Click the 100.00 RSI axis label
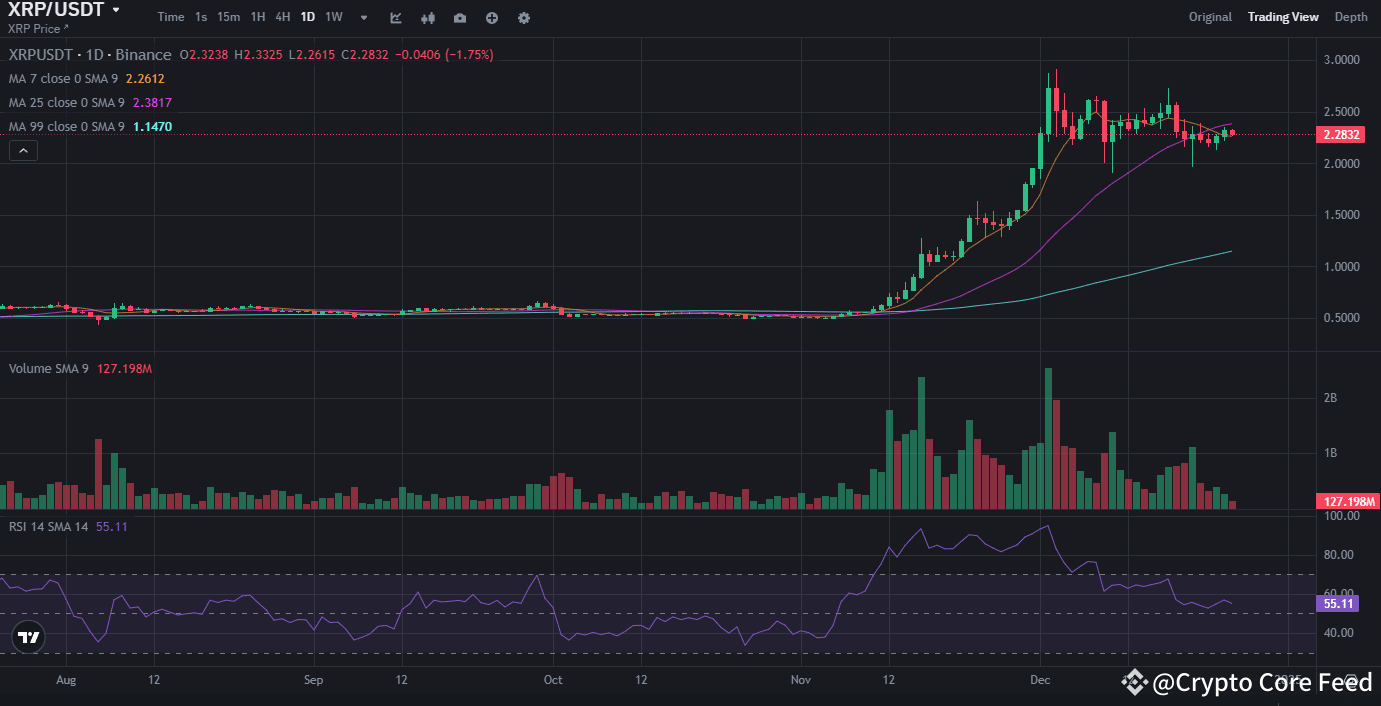This screenshot has height=706, width=1381. click(x=1340, y=517)
